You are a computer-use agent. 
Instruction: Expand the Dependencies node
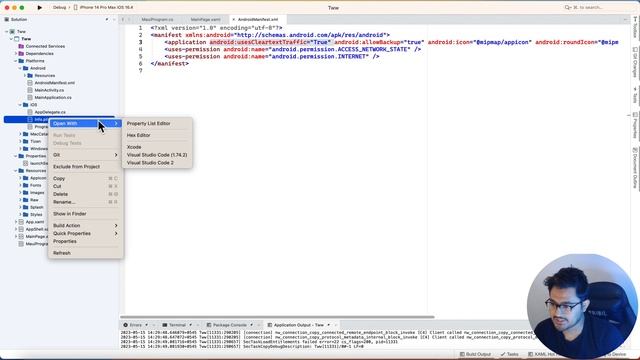click(x=16, y=53)
